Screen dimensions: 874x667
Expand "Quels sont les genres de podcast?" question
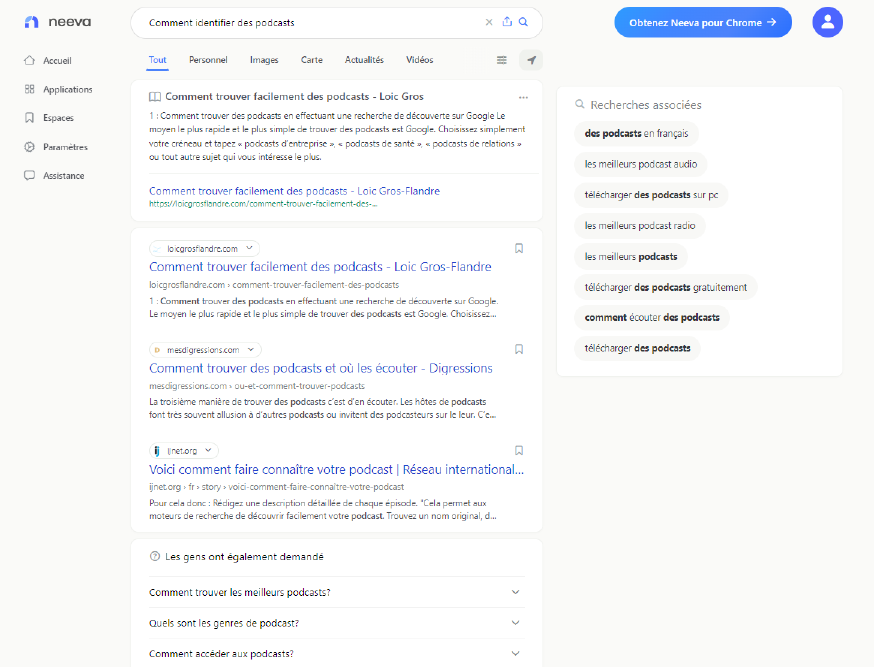[515, 623]
